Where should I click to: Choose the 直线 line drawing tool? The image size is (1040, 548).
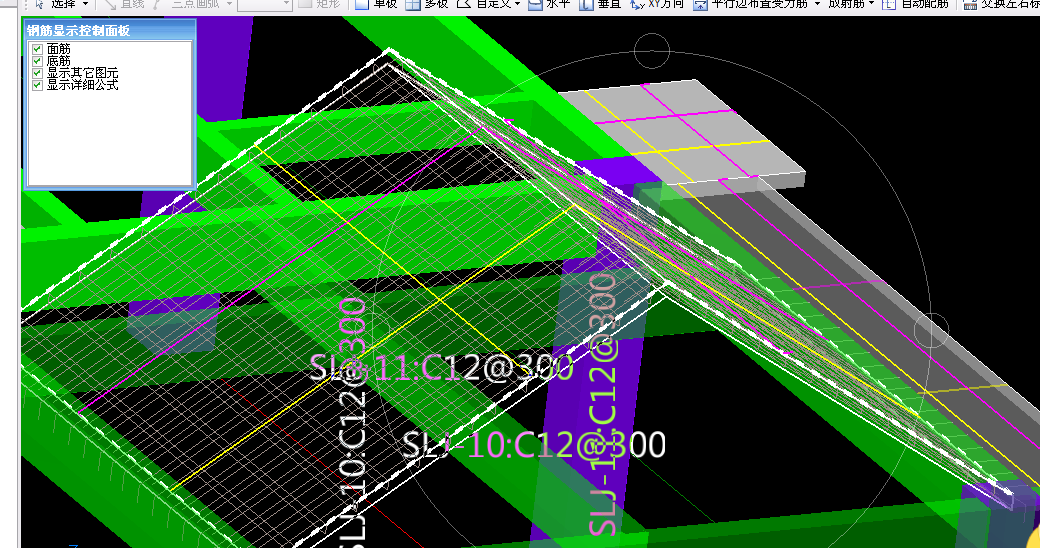pyautogui.click(x=125, y=4)
